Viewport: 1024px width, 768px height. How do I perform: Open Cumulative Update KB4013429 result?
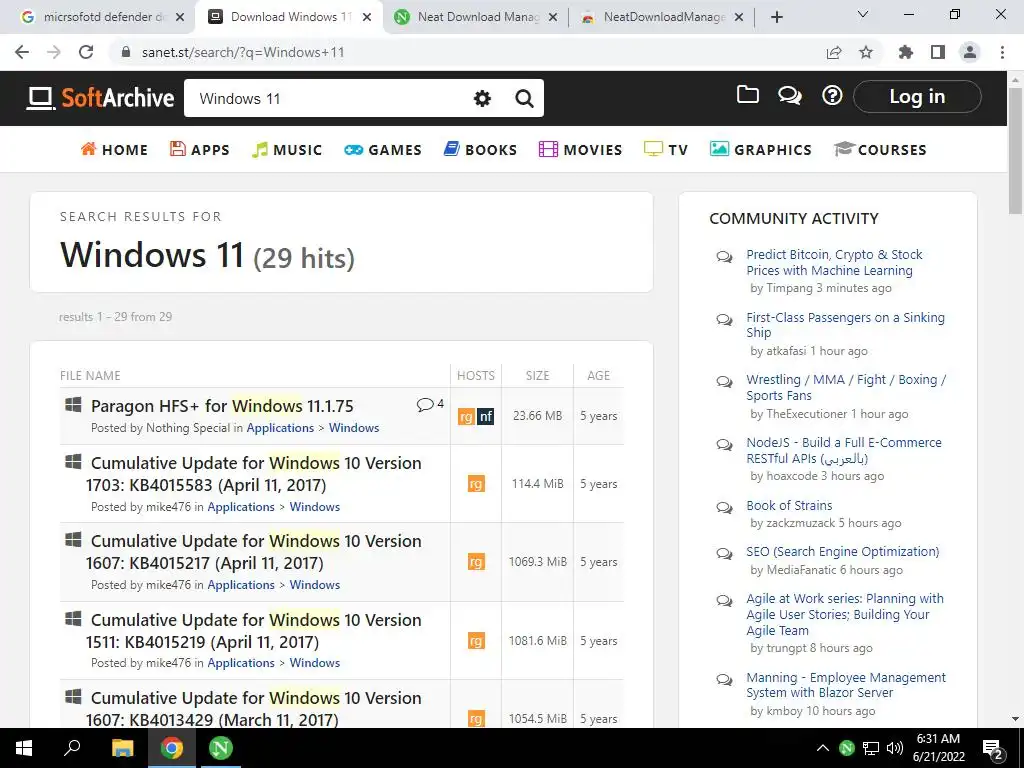(x=253, y=709)
